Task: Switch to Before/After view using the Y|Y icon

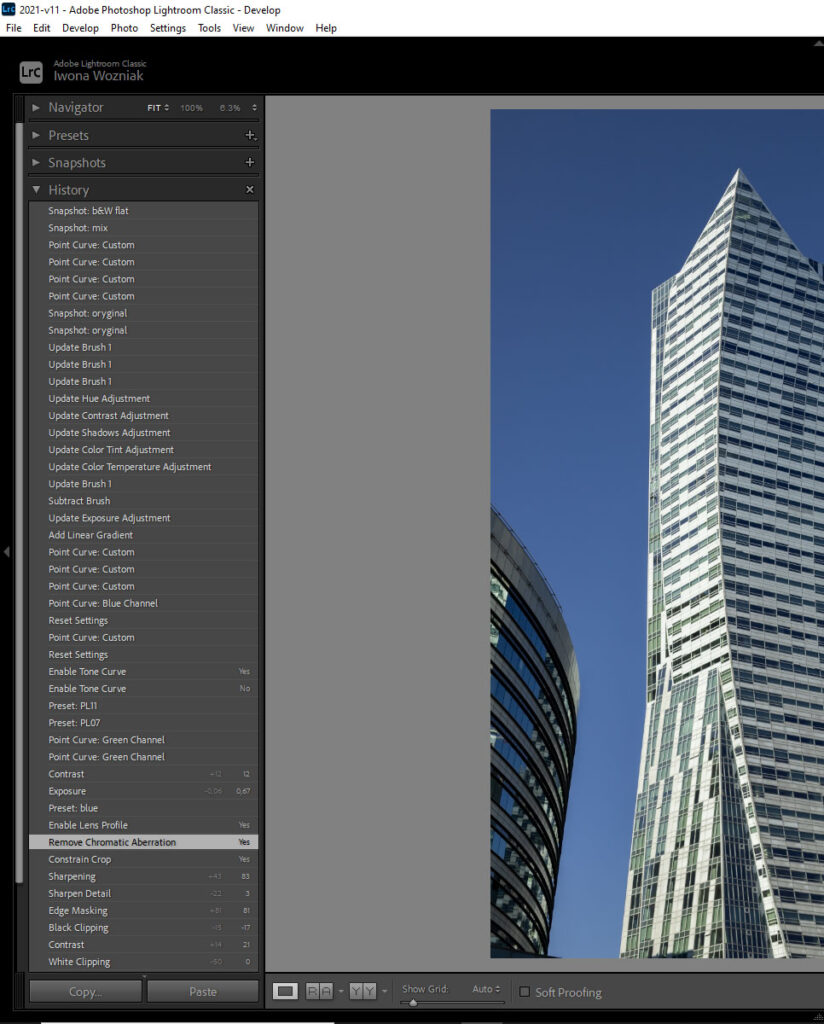Action: tap(362, 990)
